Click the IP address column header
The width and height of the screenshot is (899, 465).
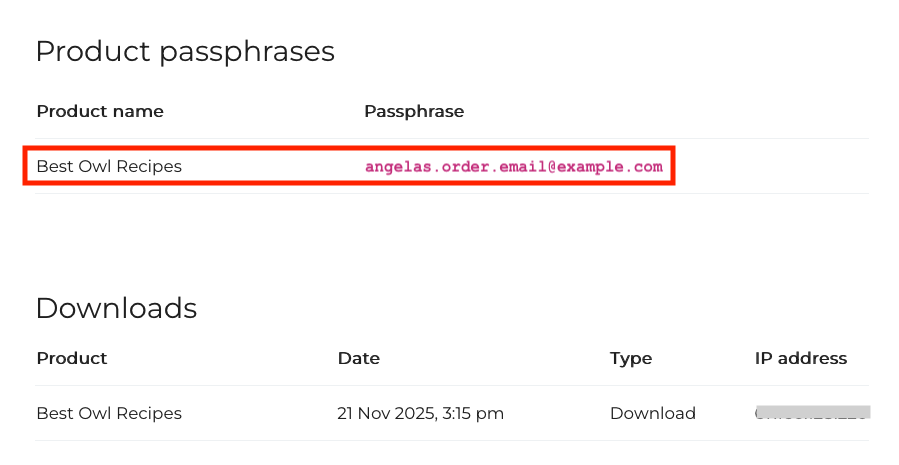pyautogui.click(x=800, y=358)
